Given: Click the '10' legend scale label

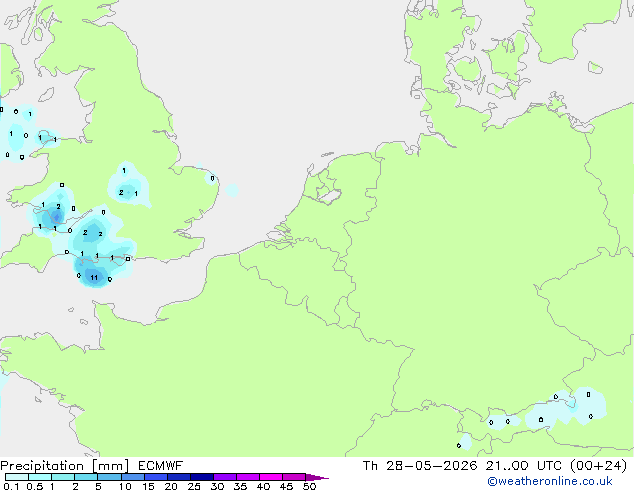Looking at the screenshot, I should point(125,486).
